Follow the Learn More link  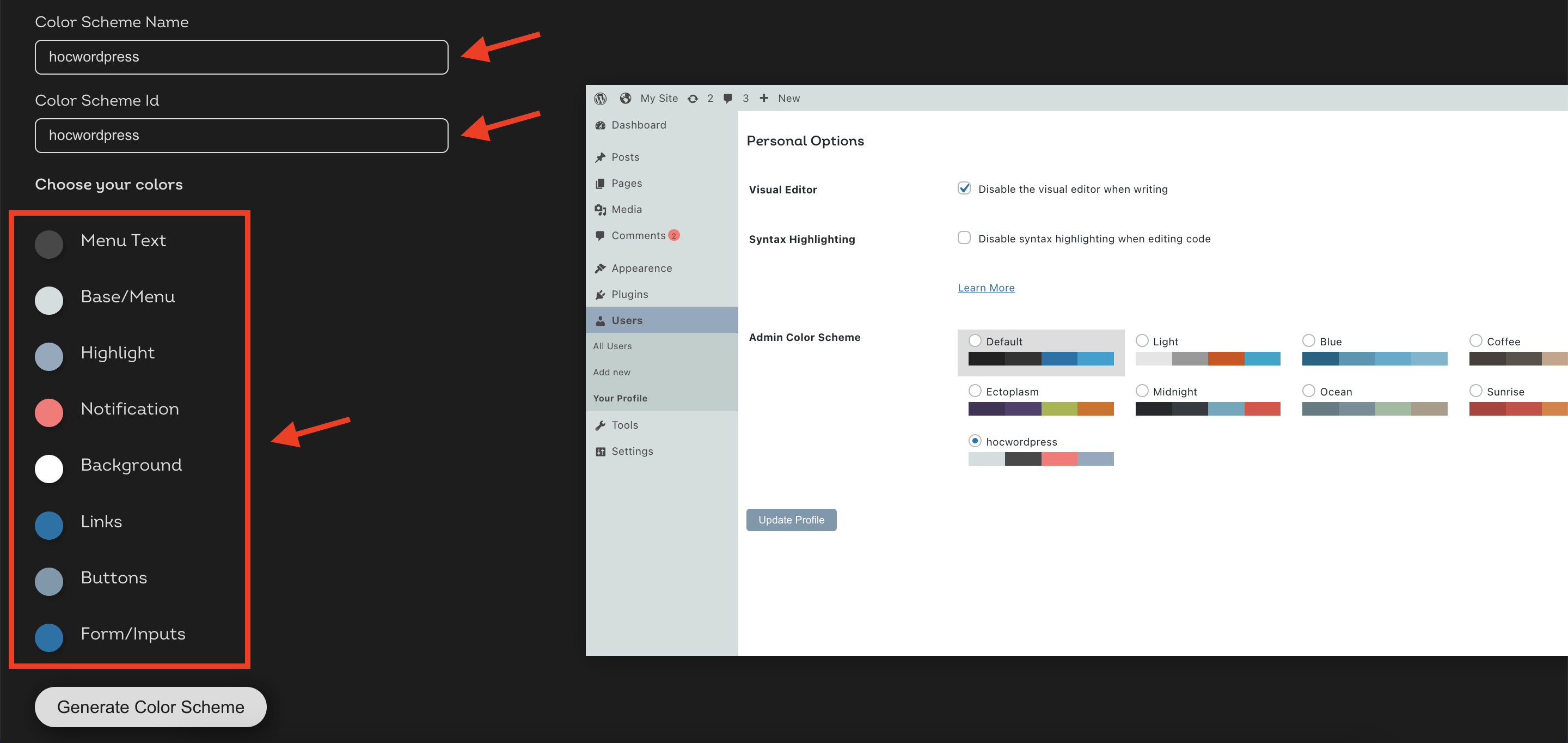pyautogui.click(x=985, y=288)
